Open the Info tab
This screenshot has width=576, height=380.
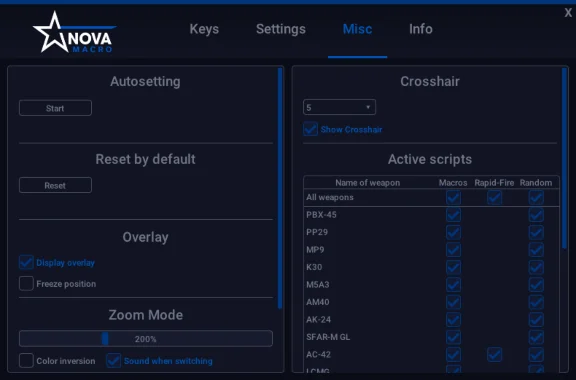pyautogui.click(x=421, y=29)
